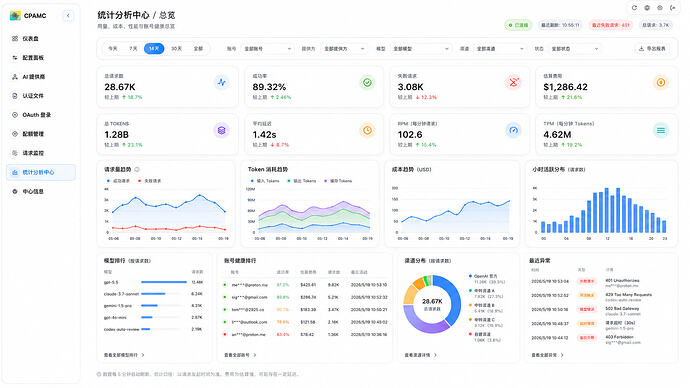Open the 账号 filter dropdown

coord(268,49)
